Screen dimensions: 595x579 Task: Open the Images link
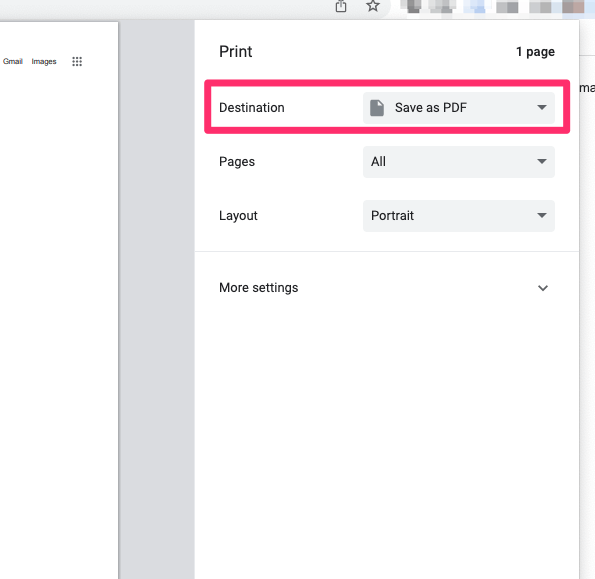click(x=44, y=61)
